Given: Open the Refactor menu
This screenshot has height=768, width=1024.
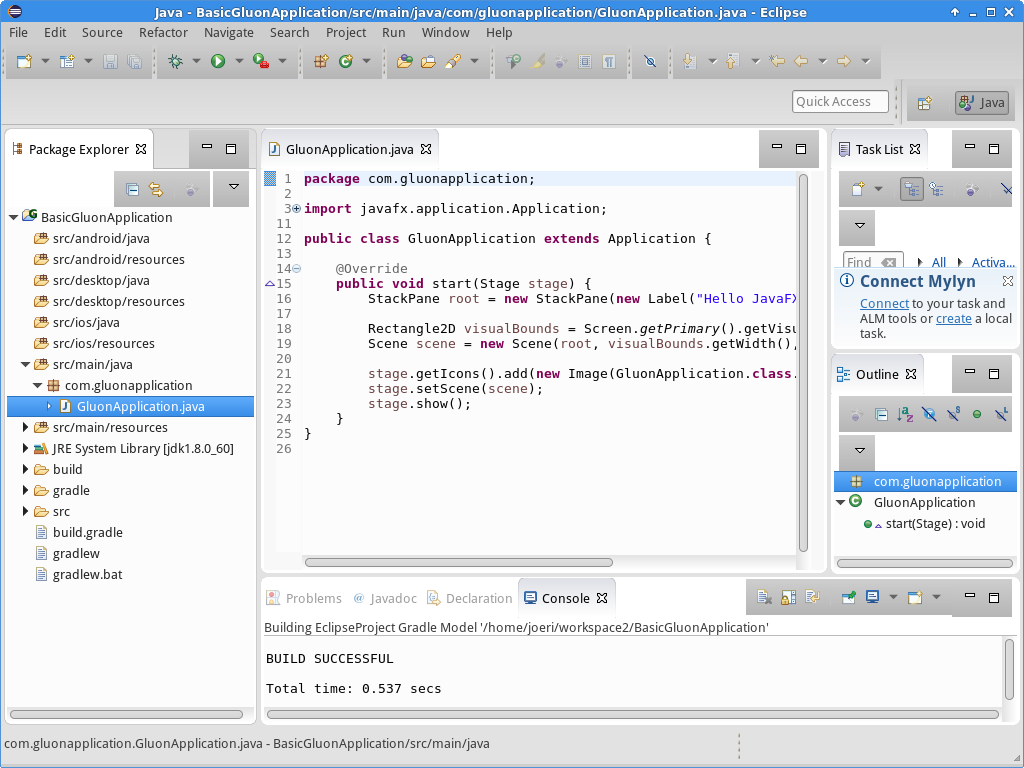Looking at the screenshot, I should coord(163,33).
